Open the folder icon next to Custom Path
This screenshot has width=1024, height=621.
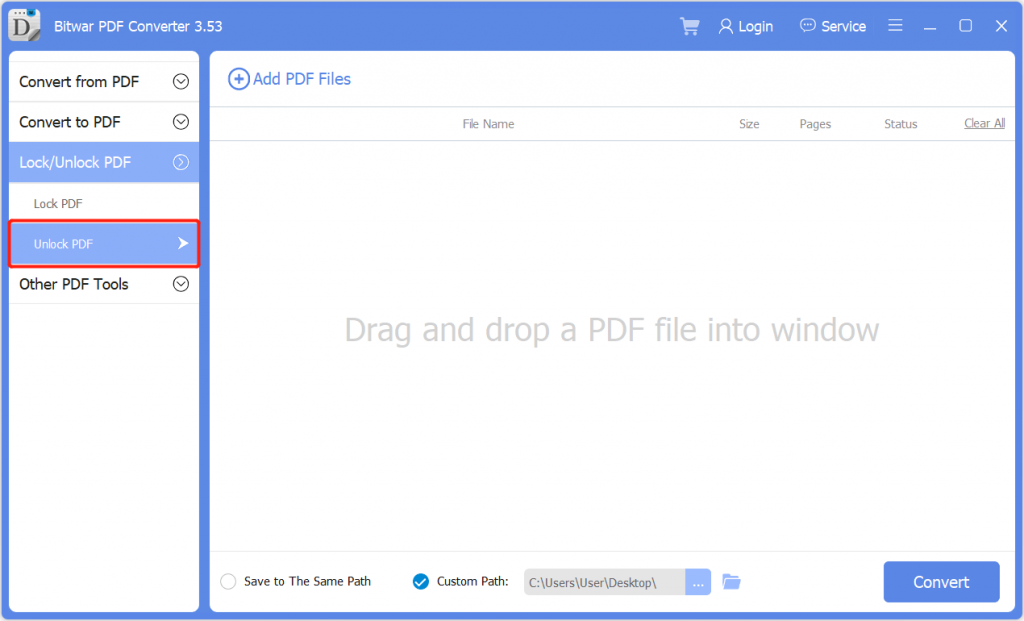tap(731, 581)
